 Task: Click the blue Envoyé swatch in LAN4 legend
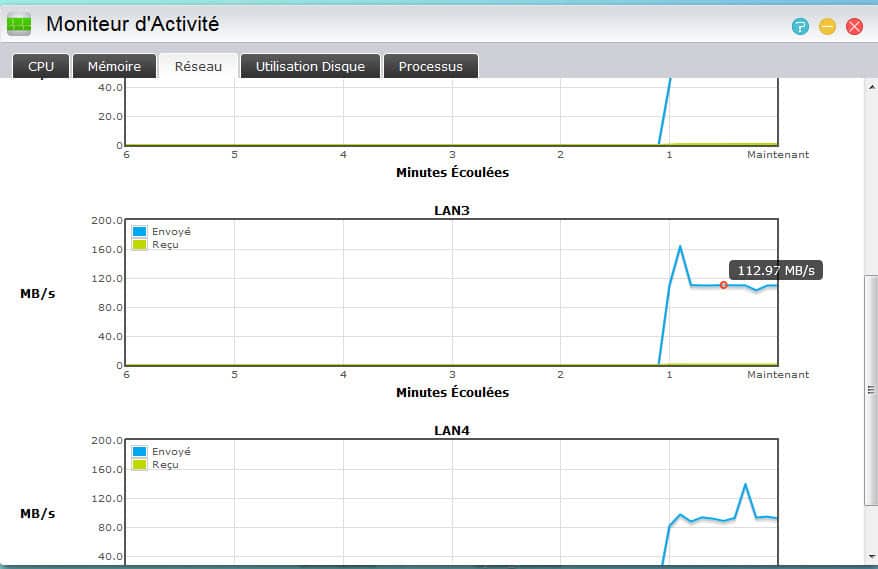pos(139,451)
